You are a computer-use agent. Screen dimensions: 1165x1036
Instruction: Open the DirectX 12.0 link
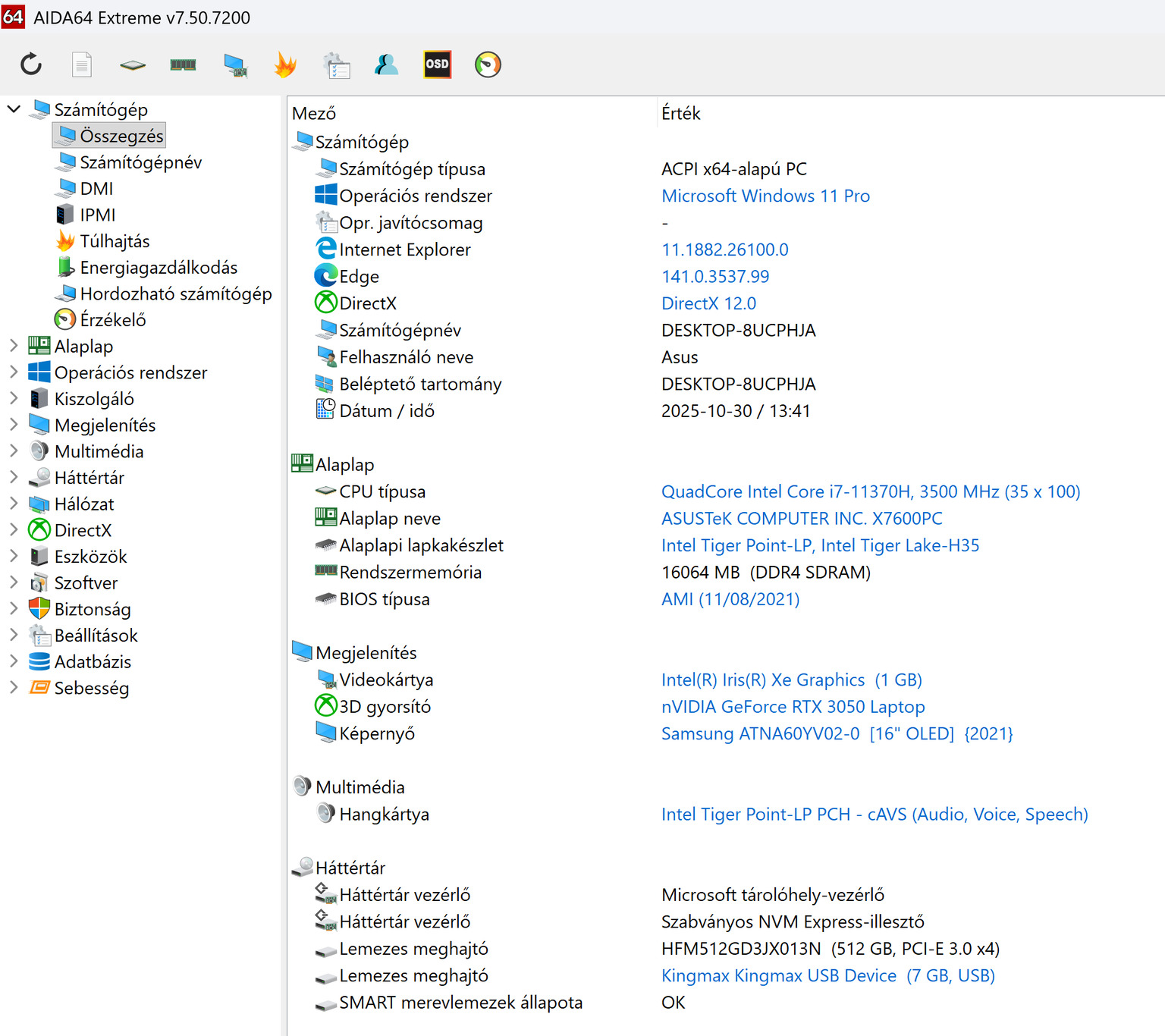[708, 303]
